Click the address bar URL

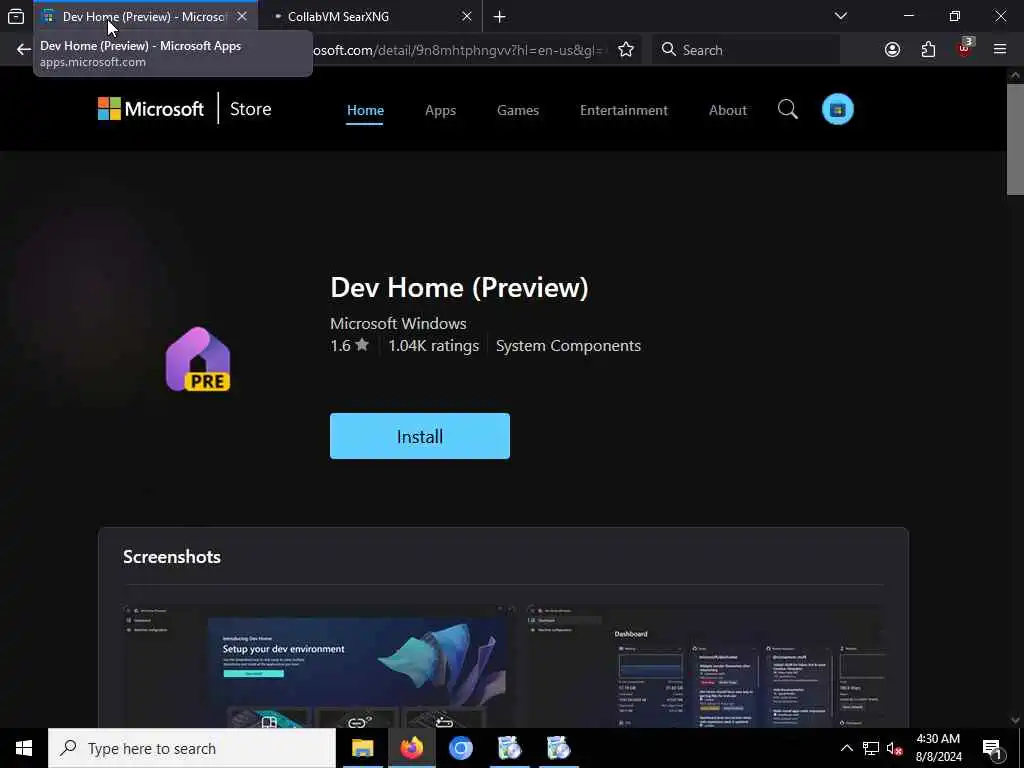tap(457, 50)
